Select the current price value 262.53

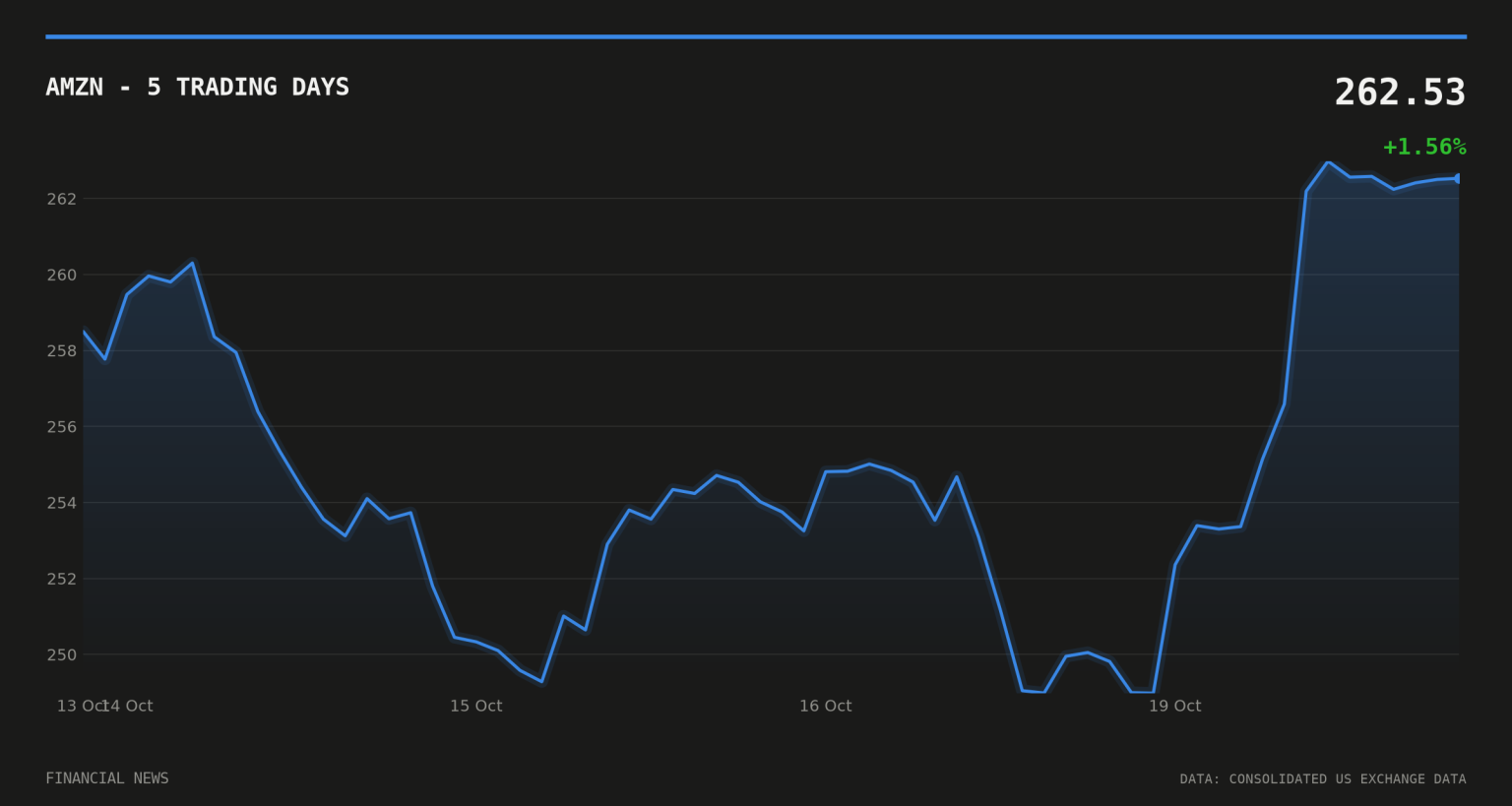click(1400, 93)
